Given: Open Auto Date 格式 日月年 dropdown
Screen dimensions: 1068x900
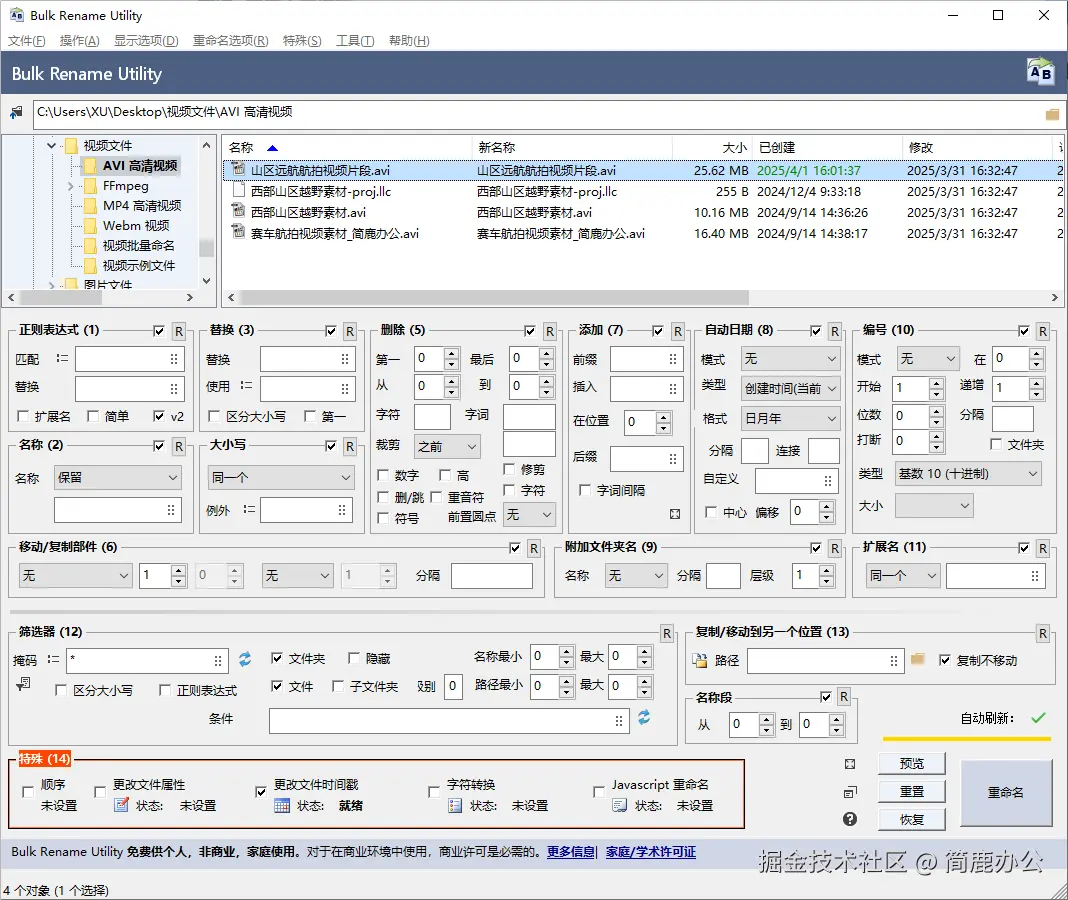Looking at the screenshot, I should point(791,418).
